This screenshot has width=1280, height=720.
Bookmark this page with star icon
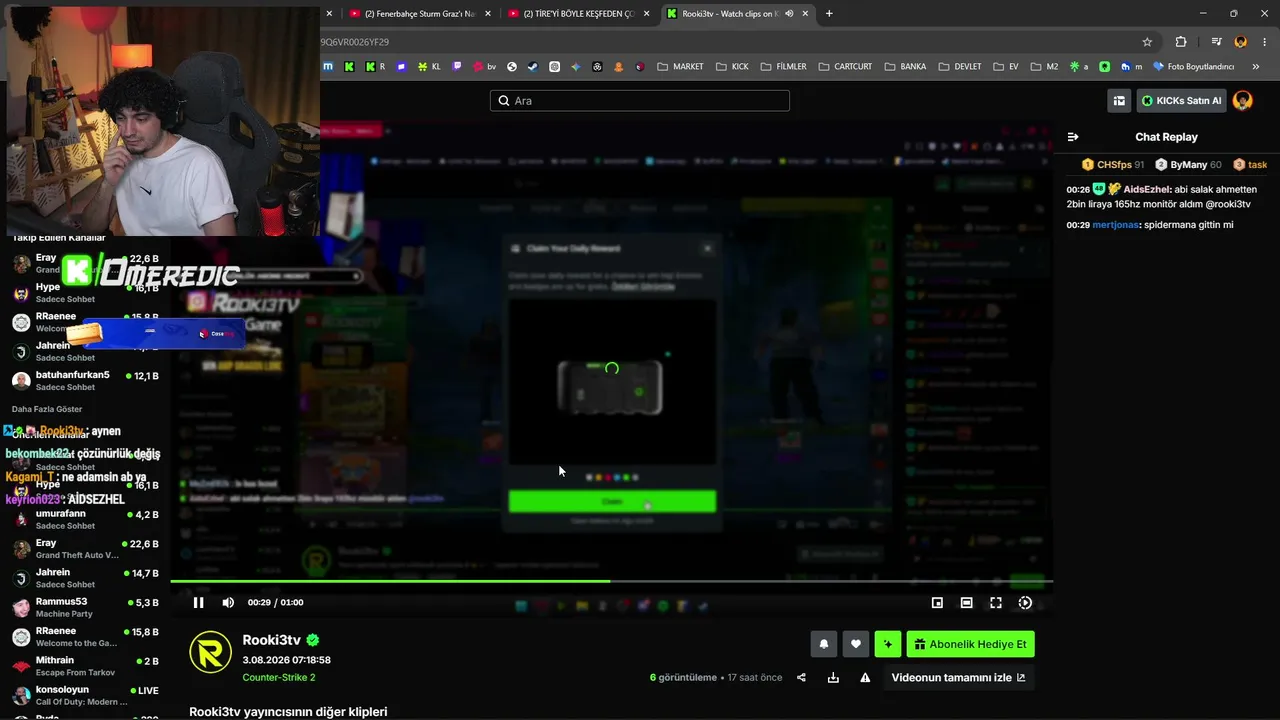click(1147, 42)
